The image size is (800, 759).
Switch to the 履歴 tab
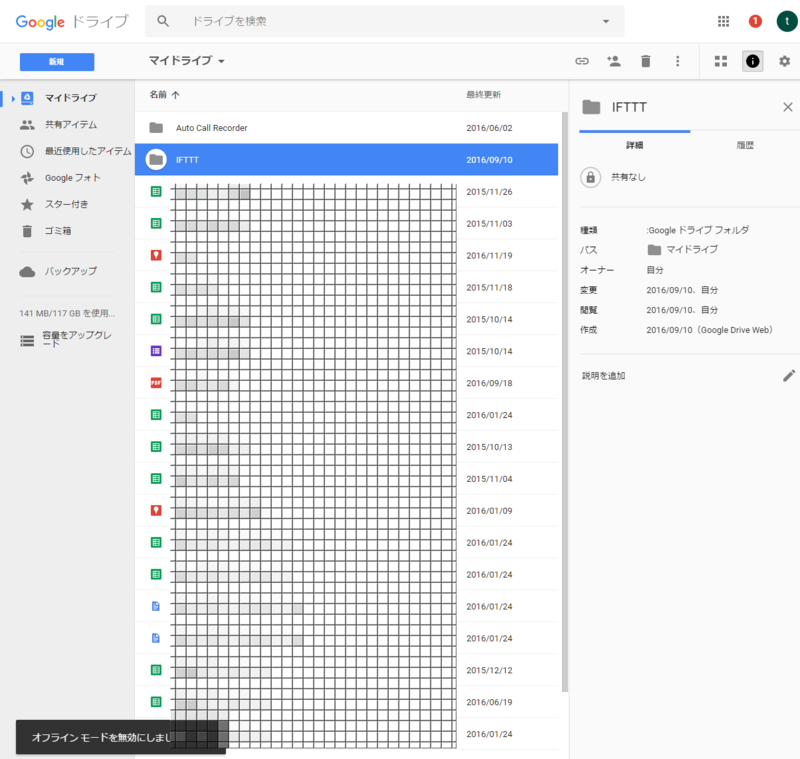pyautogui.click(x=745, y=145)
